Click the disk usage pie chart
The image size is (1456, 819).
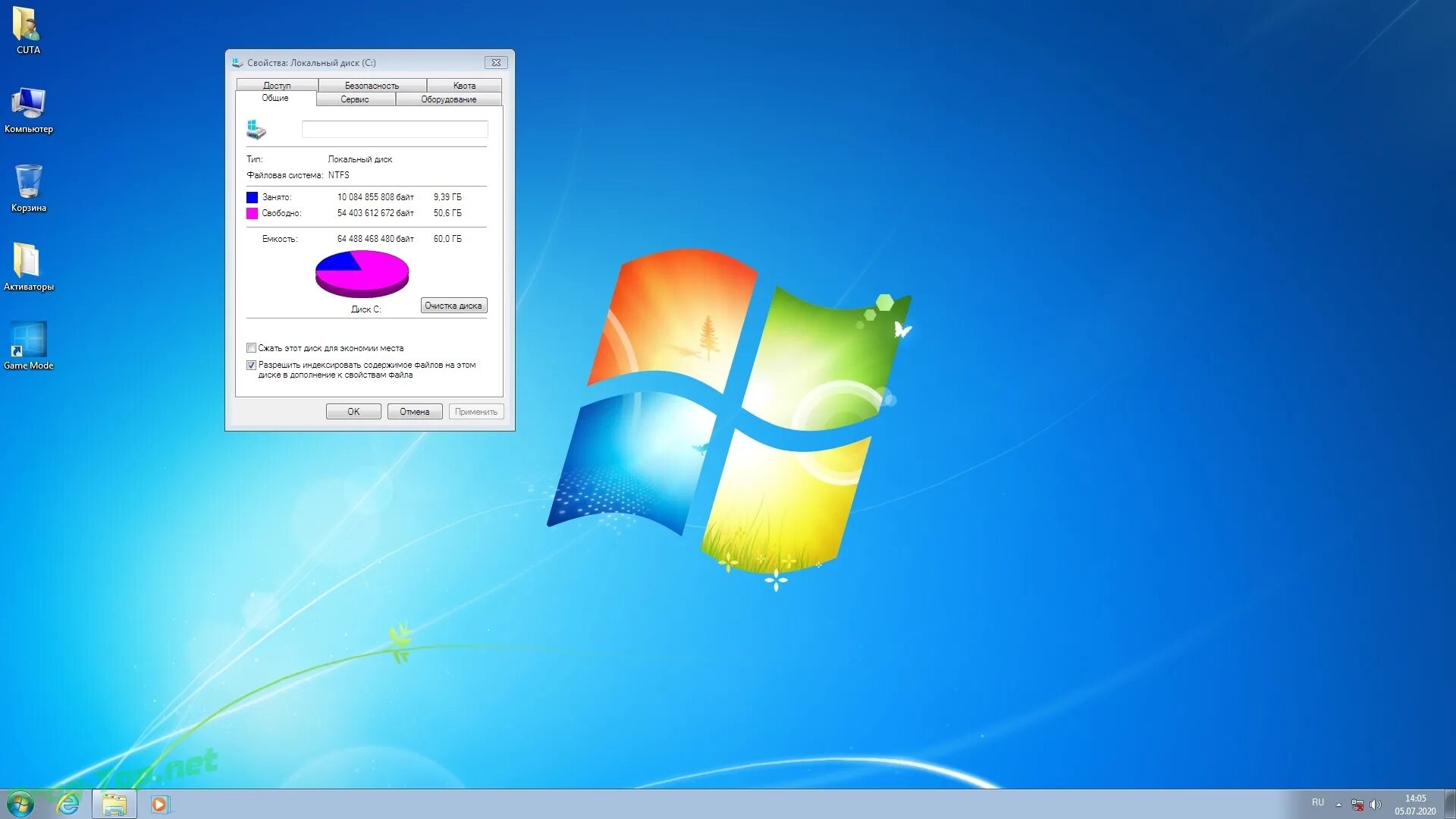pos(362,273)
